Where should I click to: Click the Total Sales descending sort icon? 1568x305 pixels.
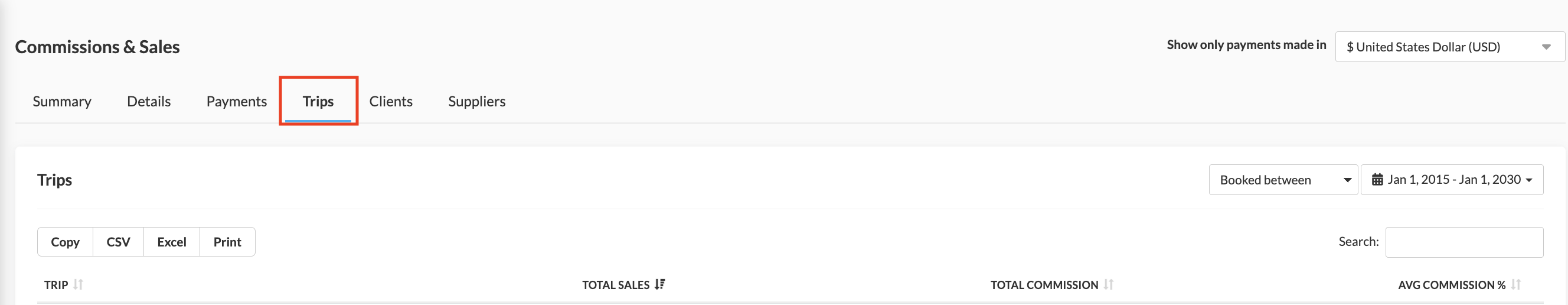[660, 284]
